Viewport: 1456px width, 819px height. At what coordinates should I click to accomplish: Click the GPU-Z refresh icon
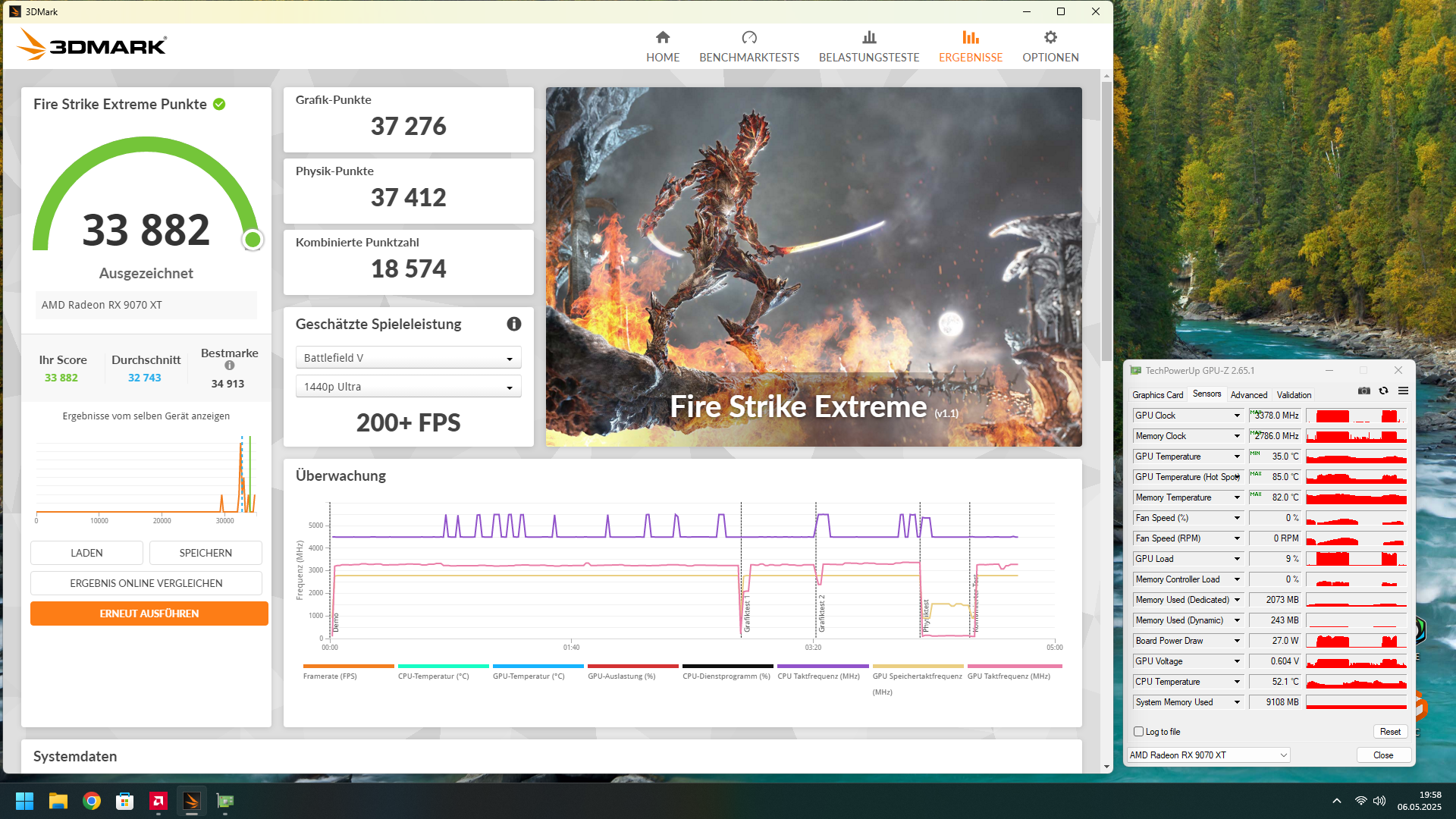[x=1383, y=391]
